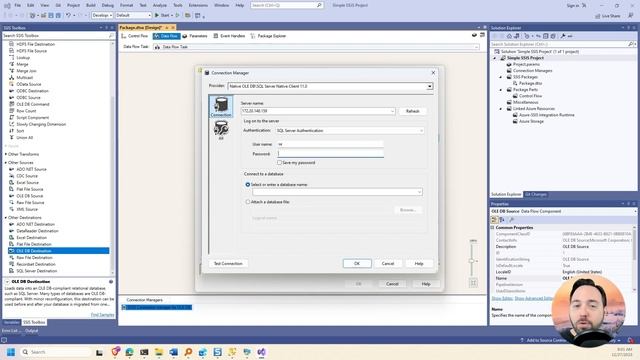Choose Attach a database file option

[248, 202]
